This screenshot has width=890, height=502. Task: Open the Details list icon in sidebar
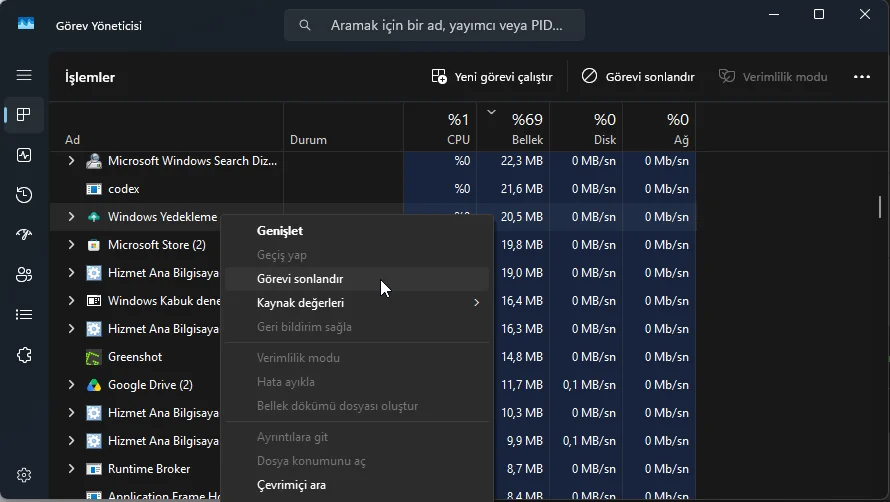tap(24, 315)
